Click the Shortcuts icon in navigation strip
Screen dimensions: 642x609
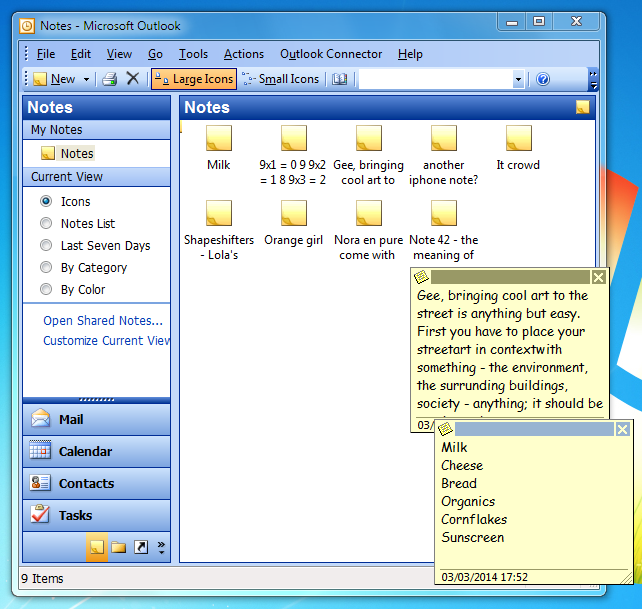pos(141,547)
